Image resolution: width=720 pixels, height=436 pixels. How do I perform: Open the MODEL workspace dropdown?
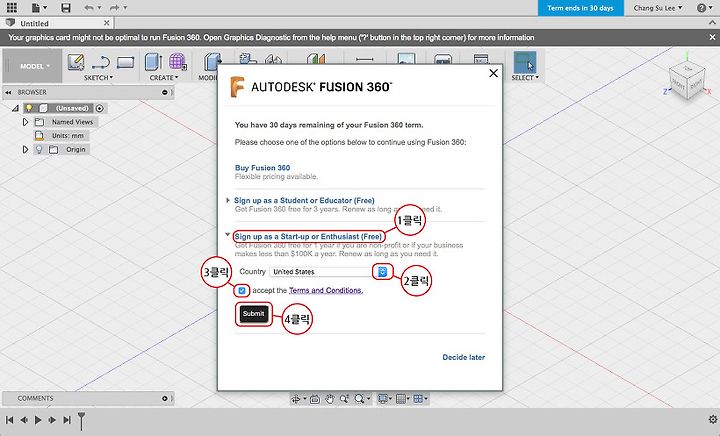[x=34, y=66]
